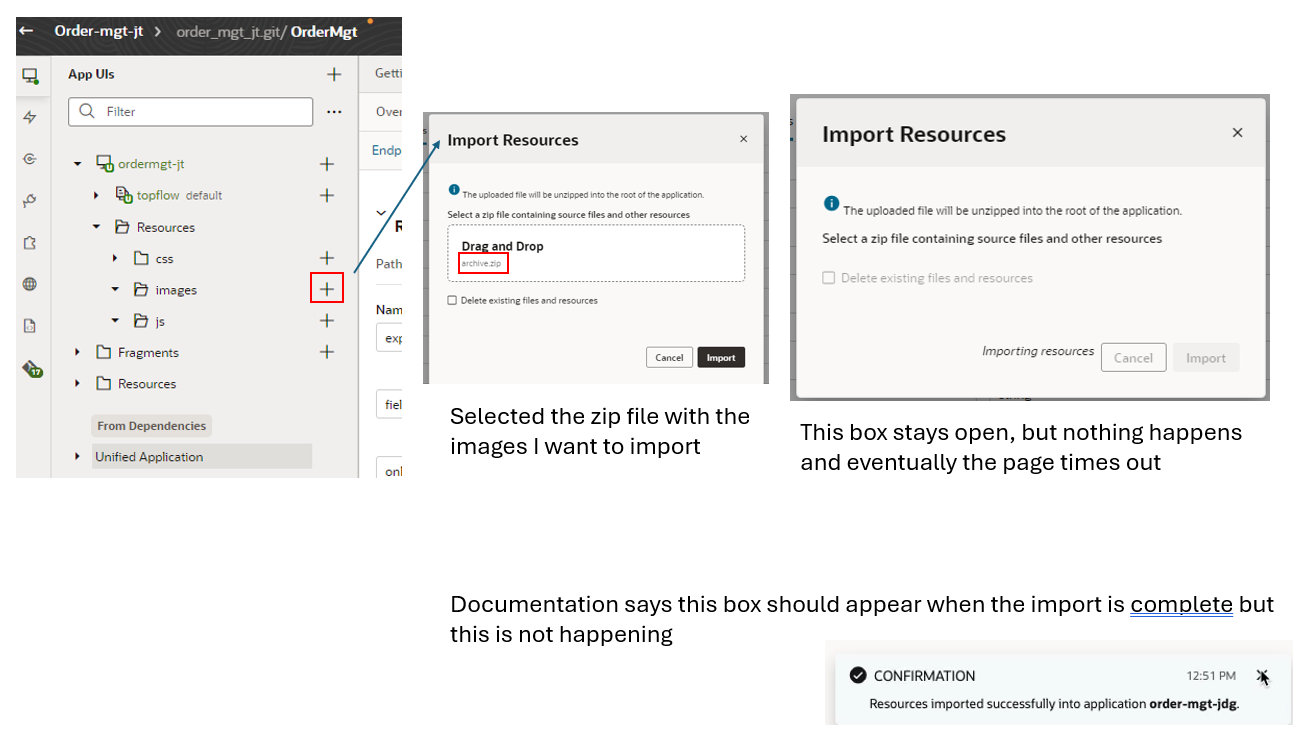This screenshot has height=730, width=1308.
Task: Click the back arrow next to Order-mgt-jt
Action: tap(27, 31)
